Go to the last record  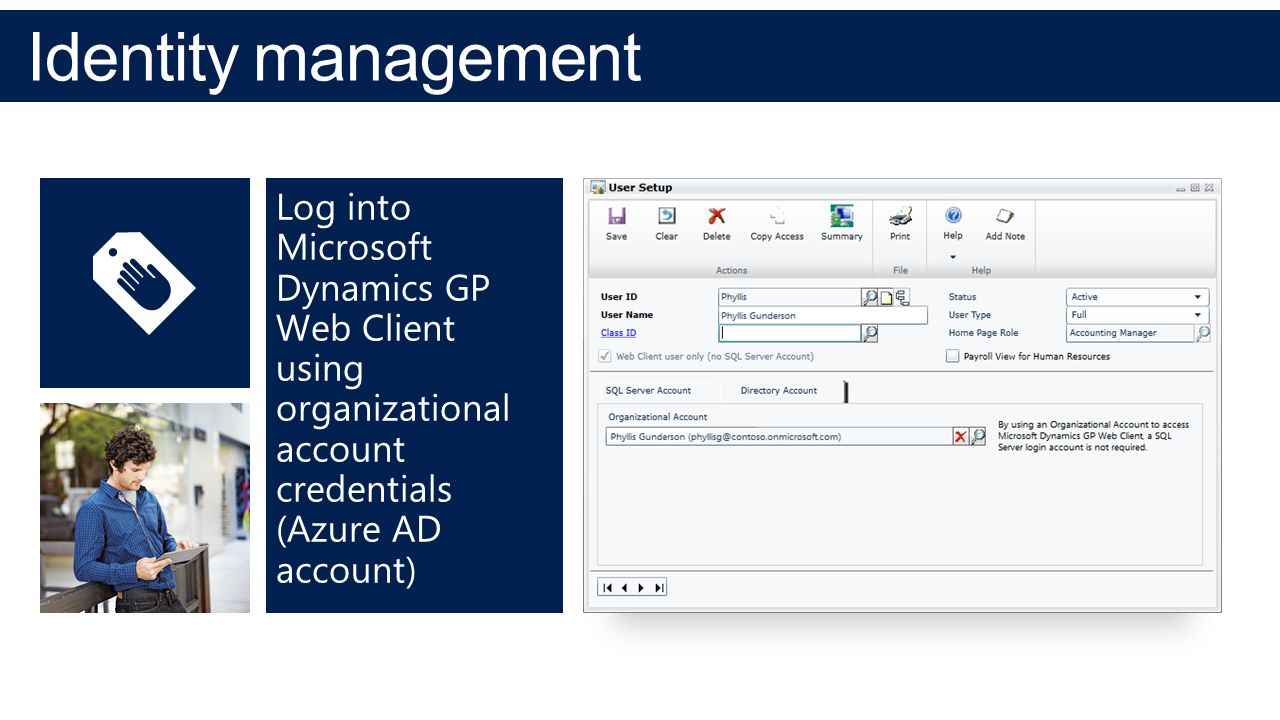(658, 588)
